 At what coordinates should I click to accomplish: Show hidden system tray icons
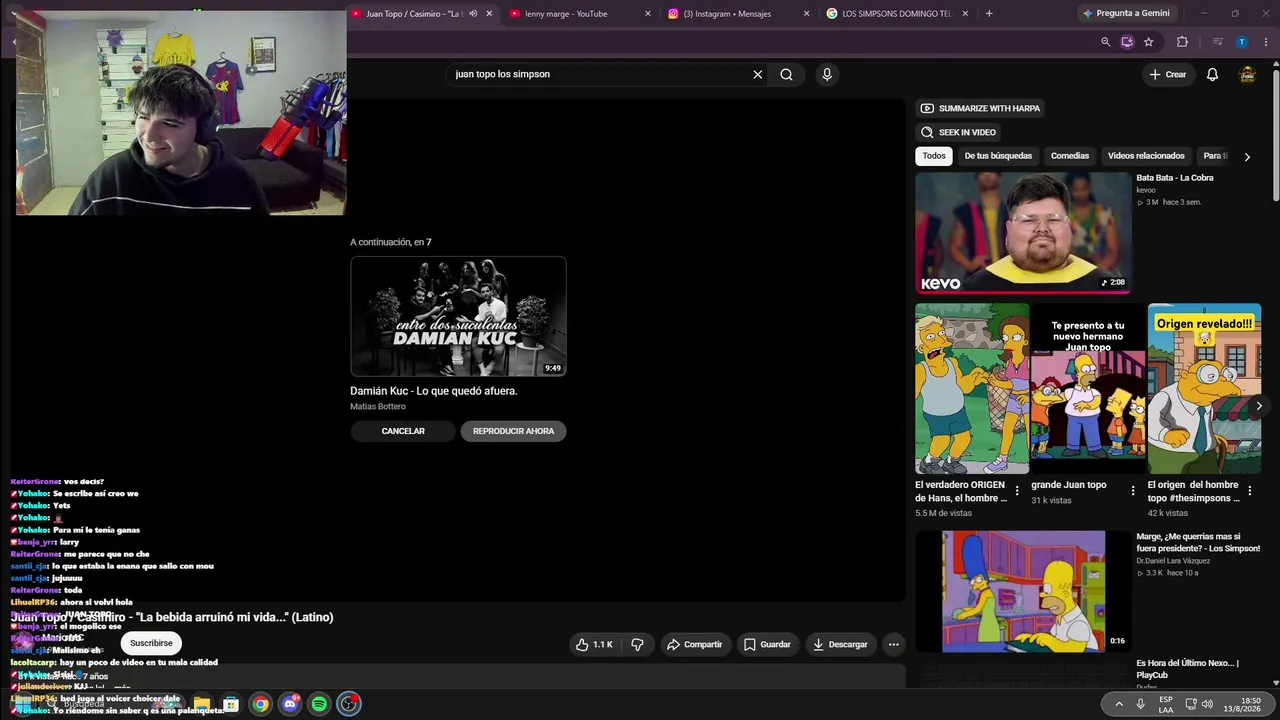coord(1119,704)
